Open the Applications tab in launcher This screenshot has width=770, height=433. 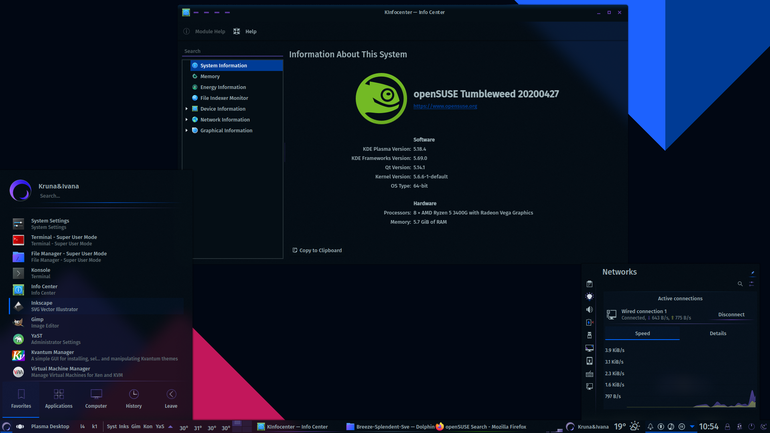pos(58,399)
